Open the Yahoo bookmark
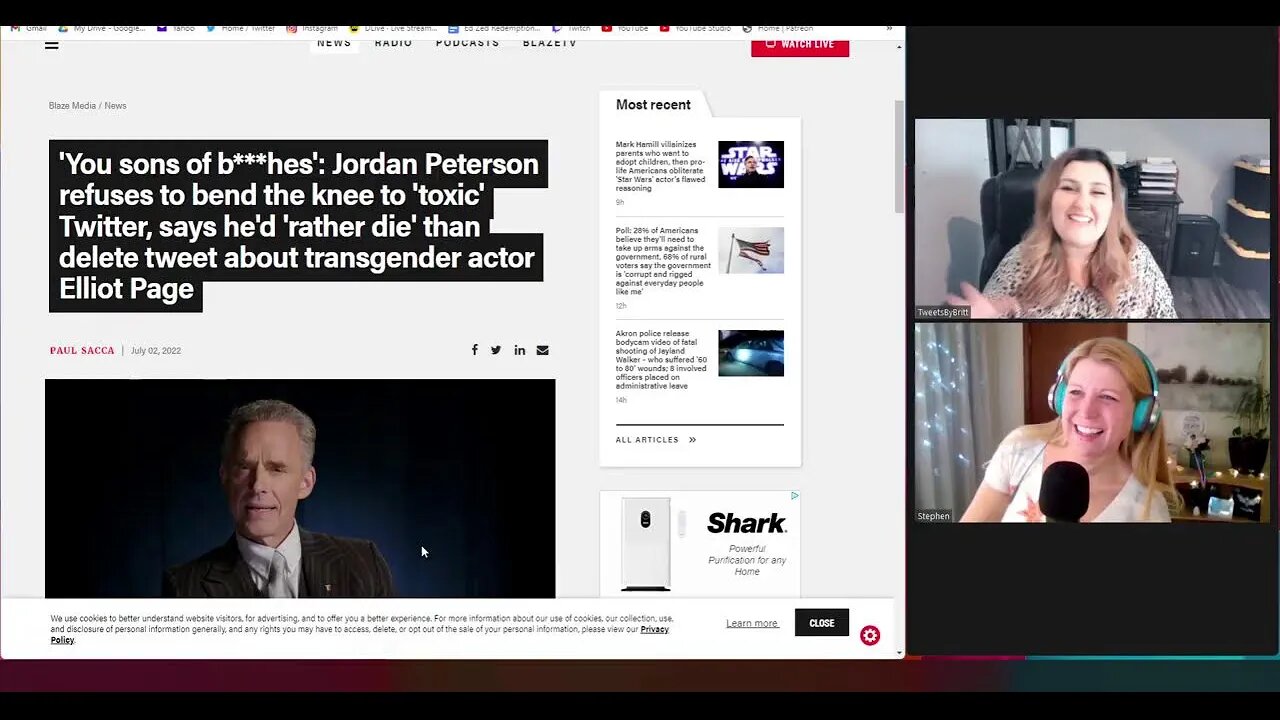The width and height of the screenshot is (1280, 720). [x=176, y=29]
